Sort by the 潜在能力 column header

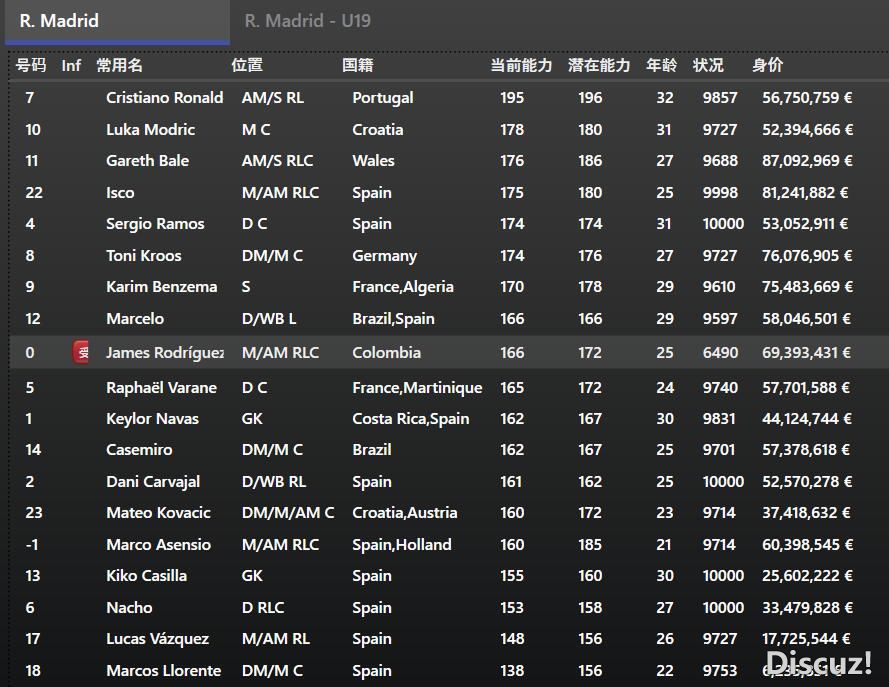pos(599,65)
